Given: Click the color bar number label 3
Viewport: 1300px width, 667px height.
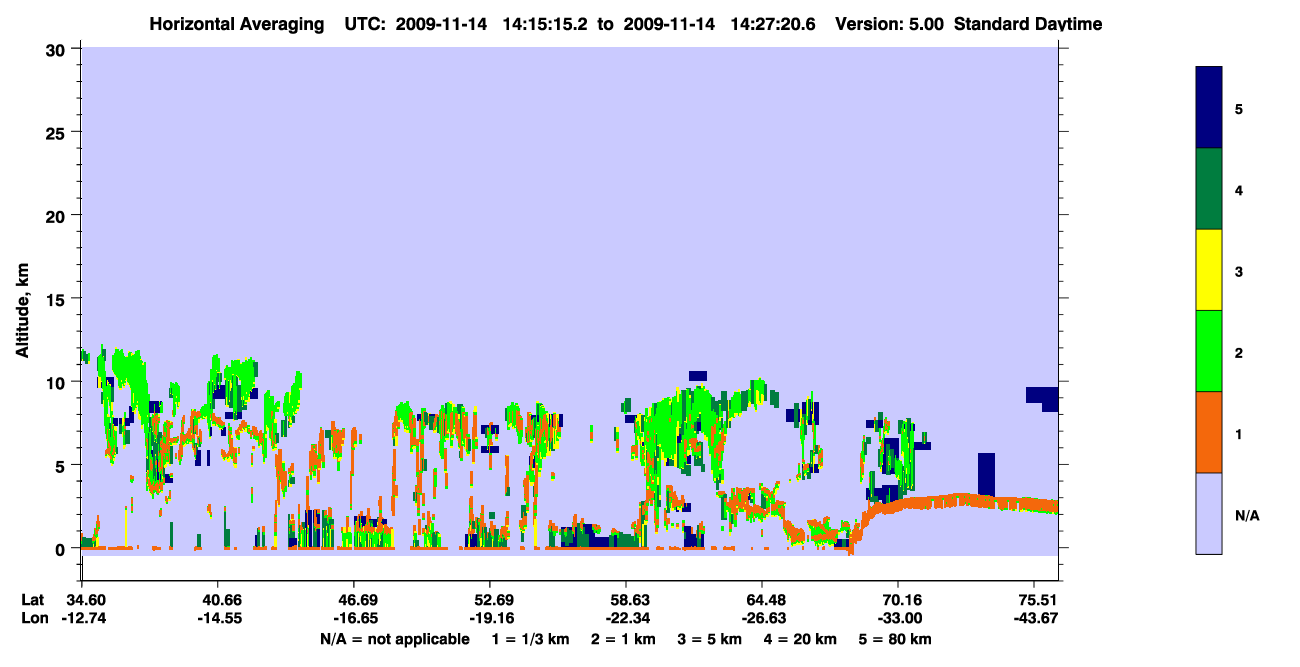Looking at the screenshot, I should point(1239,271).
